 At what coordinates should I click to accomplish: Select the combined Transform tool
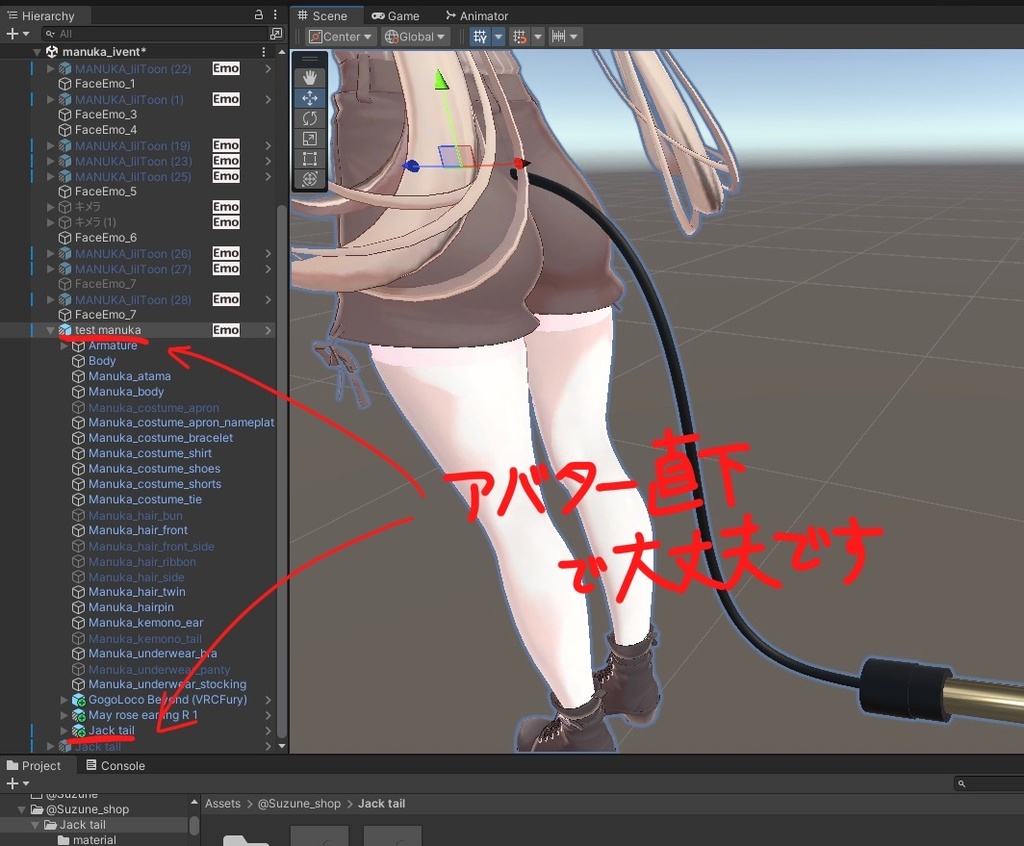pyautogui.click(x=310, y=179)
